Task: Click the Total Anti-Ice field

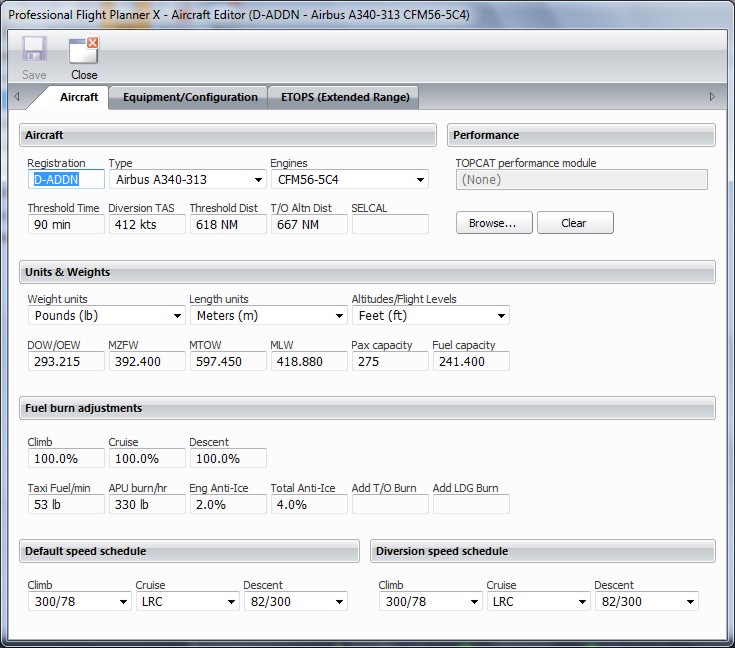Action: click(309, 505)
